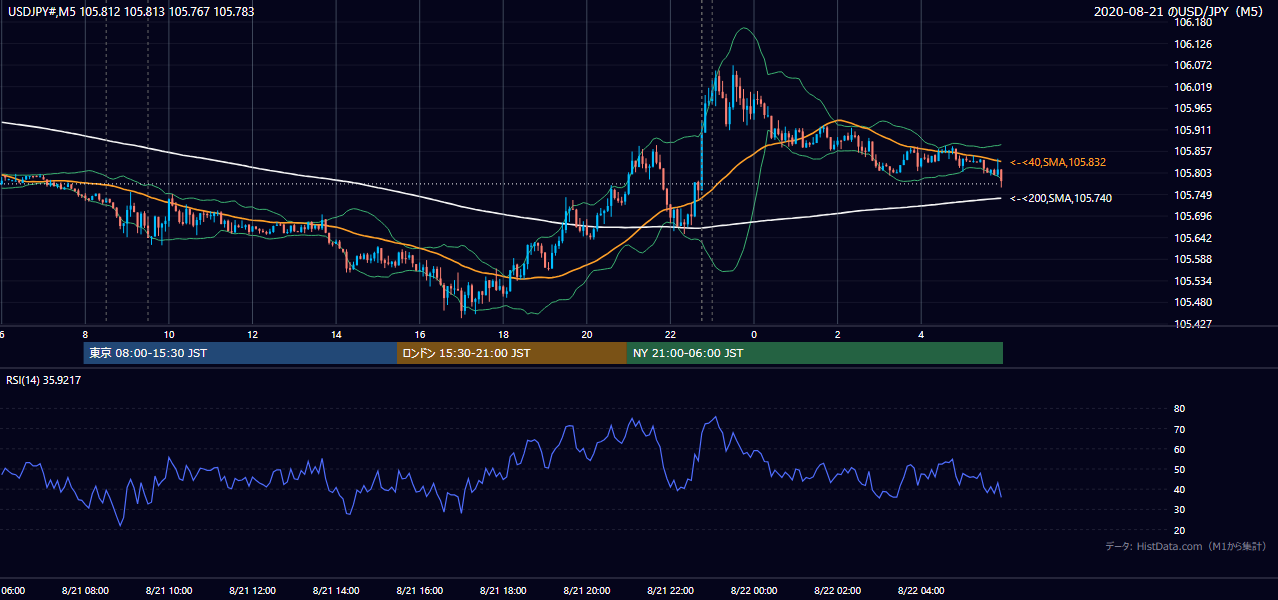Click price axis value 105.965
Image resolution: width=1278 pixels, height=600 pixels.
[x=1193, y=108]
